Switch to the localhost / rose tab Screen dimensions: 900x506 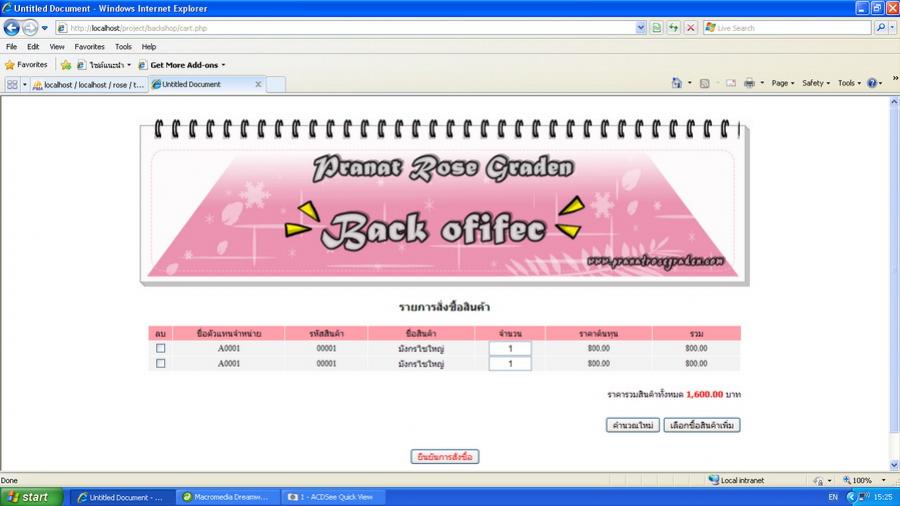tap(89, 84)
